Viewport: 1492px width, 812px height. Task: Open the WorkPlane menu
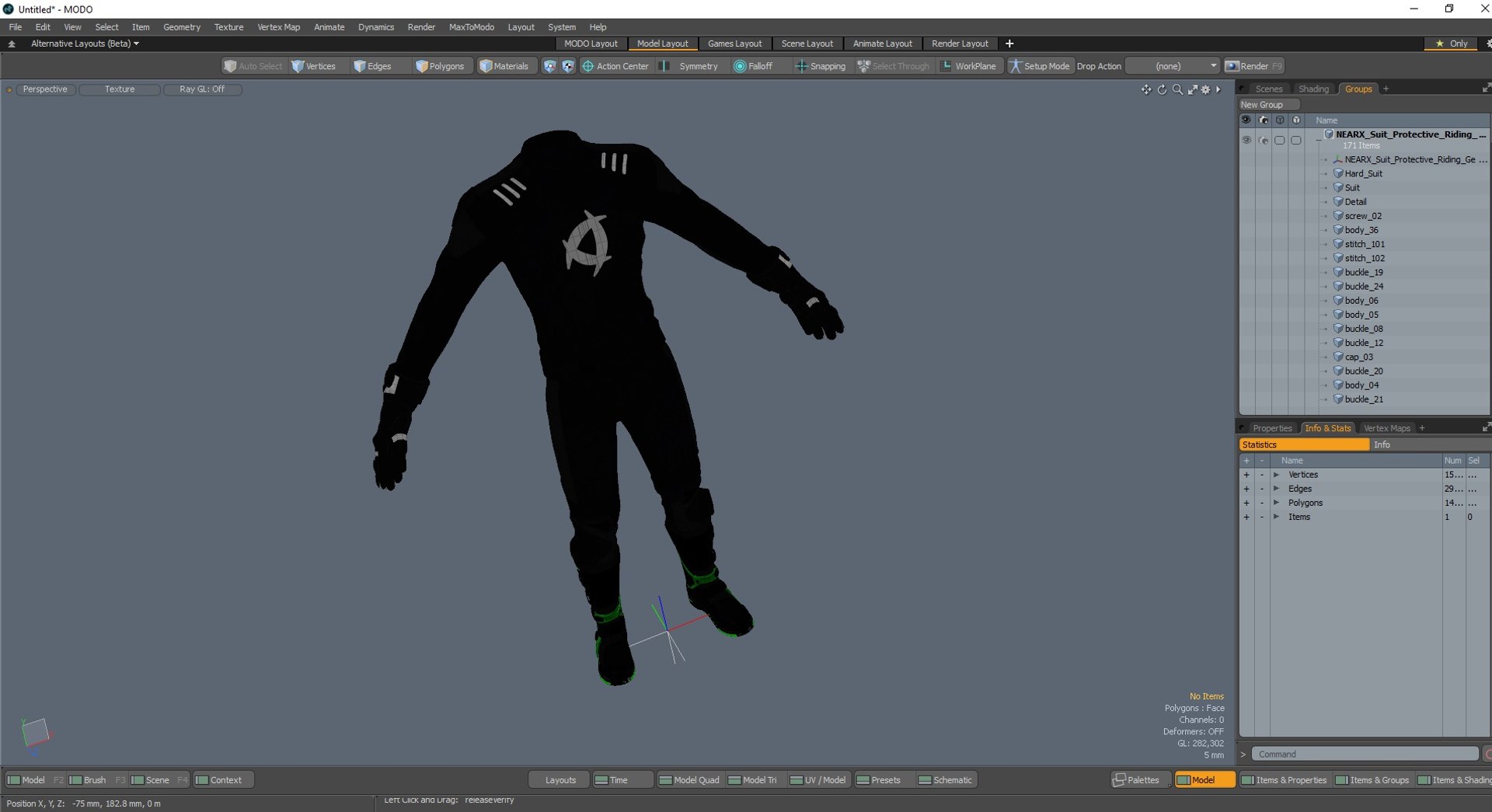[x=968, y=66]
